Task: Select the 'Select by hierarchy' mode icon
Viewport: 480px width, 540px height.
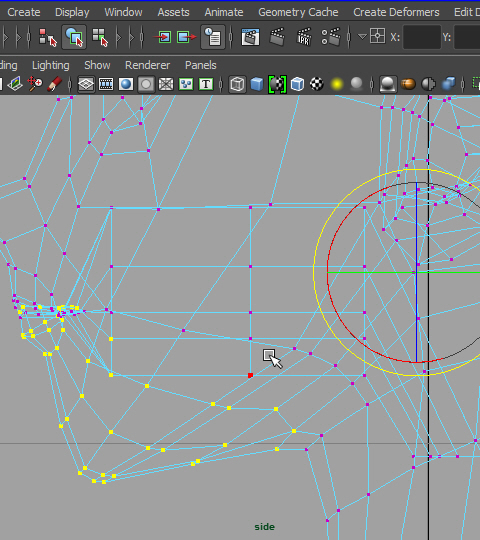Action: (x=48, y=37)
